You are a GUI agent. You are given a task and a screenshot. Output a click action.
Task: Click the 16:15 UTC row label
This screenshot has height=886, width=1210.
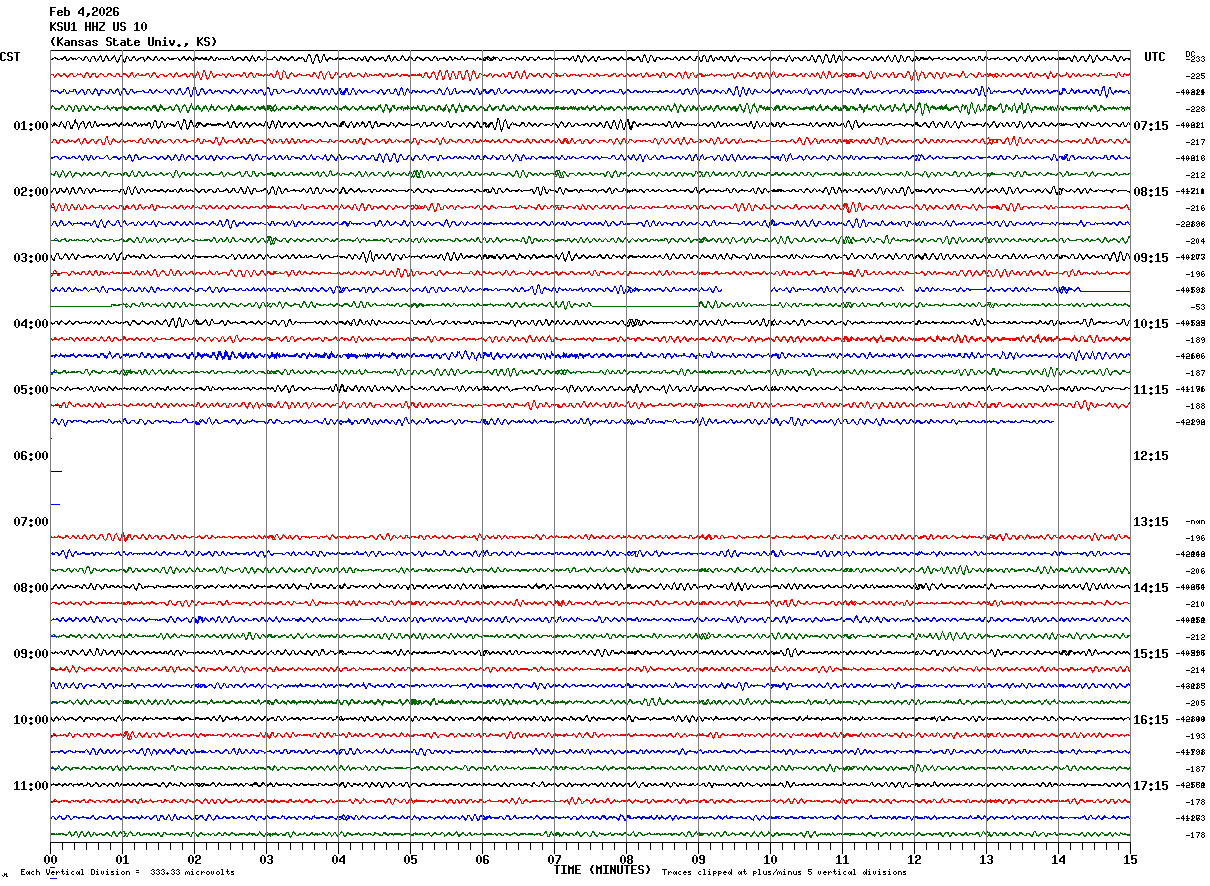point(1151,720)
